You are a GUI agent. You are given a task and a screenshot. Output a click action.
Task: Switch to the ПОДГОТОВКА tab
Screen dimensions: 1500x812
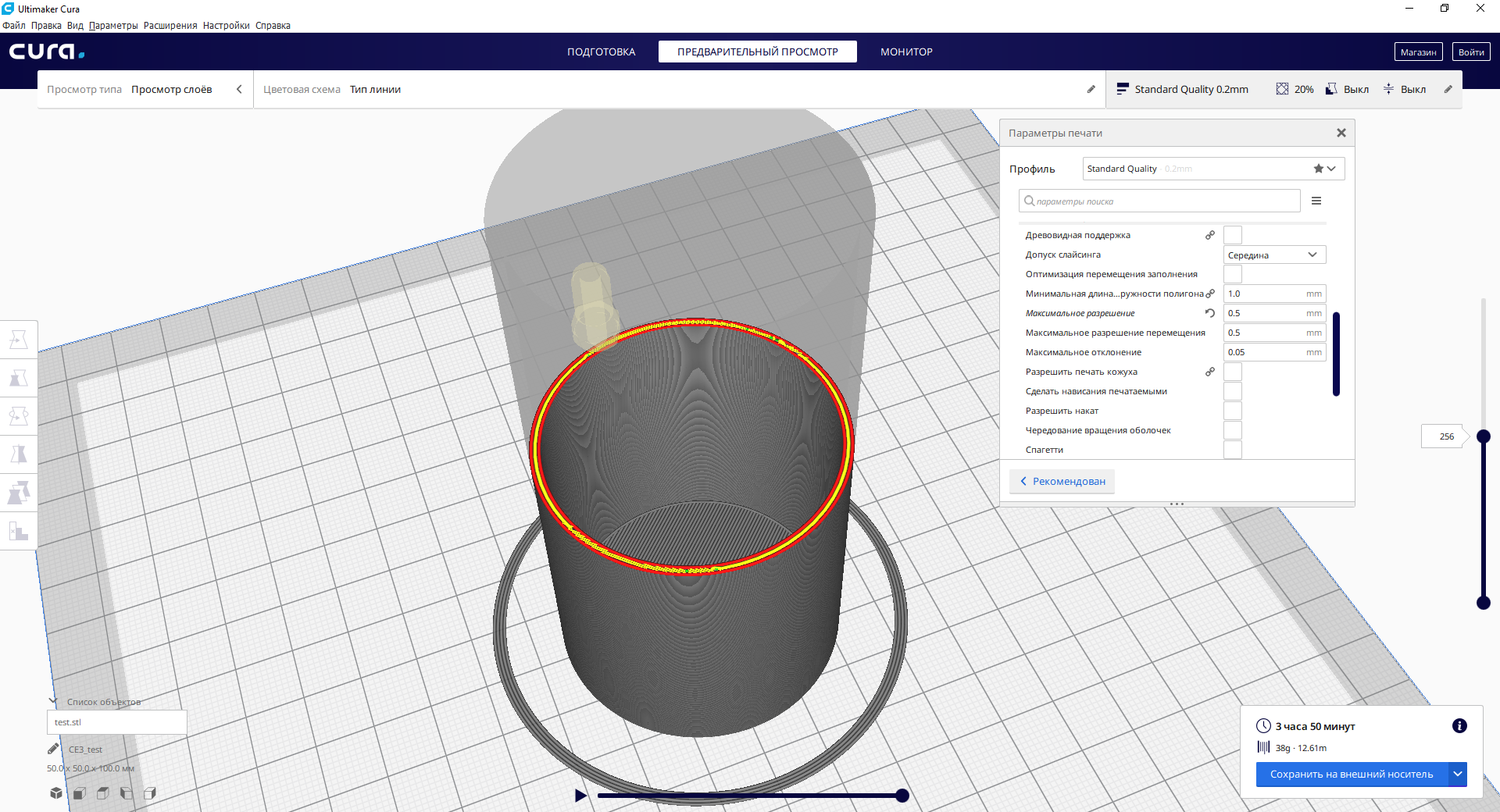pos(601,52)
